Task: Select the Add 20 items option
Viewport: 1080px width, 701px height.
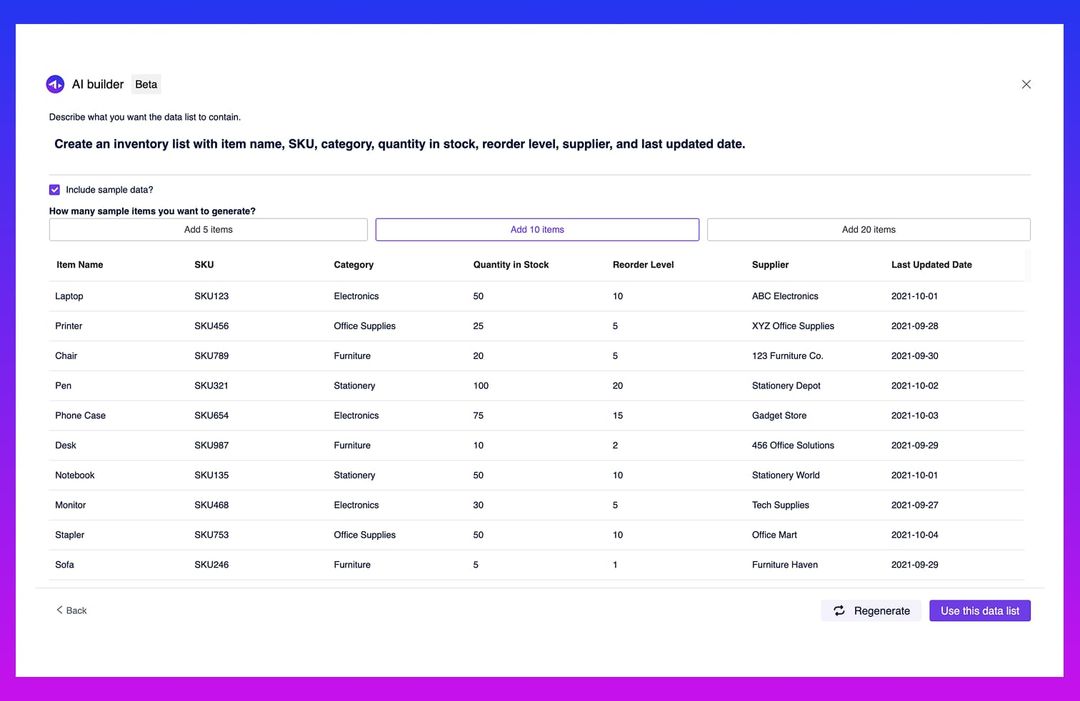Action: (869, 228)
